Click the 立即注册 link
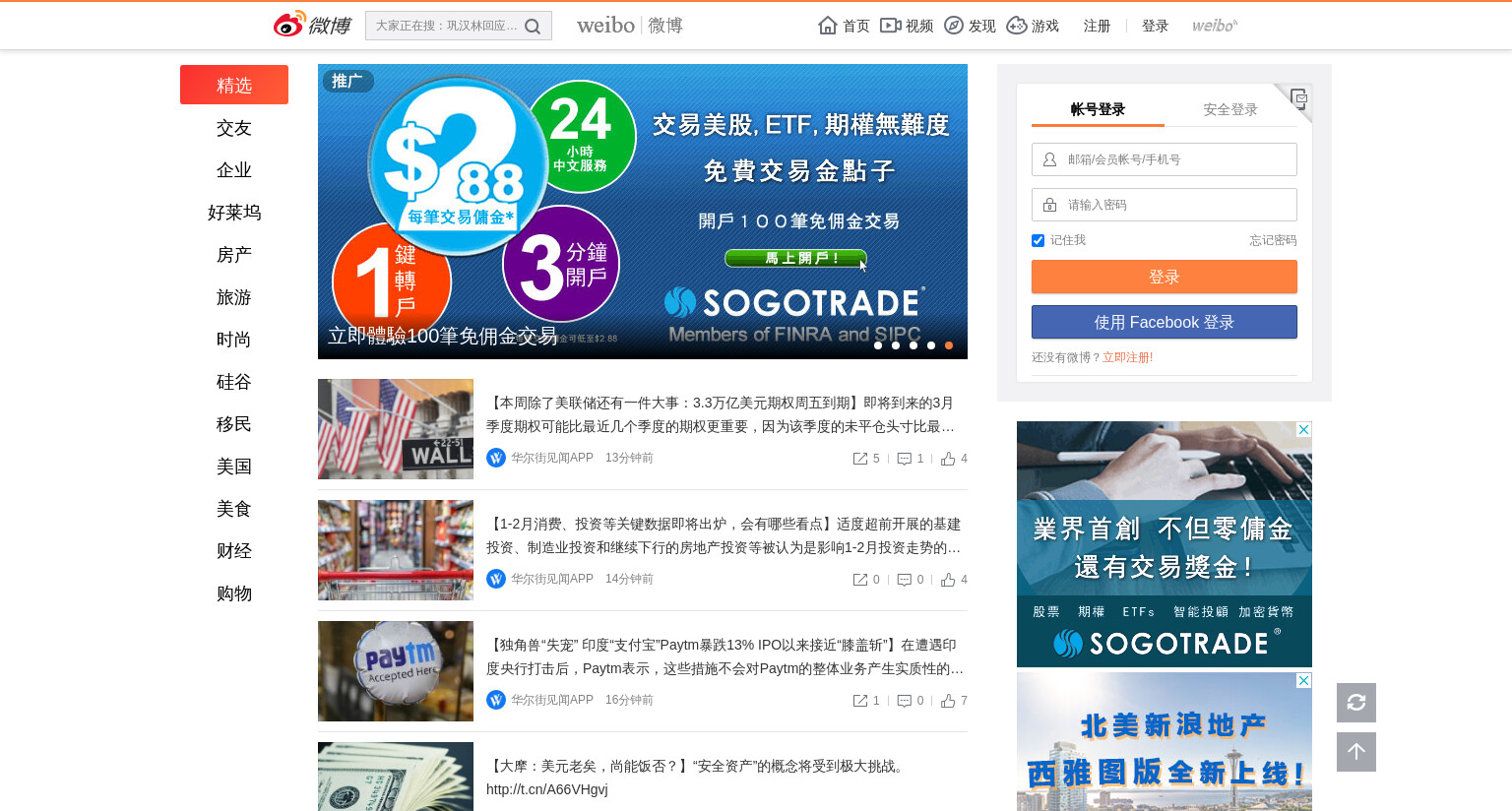This screenshot has height=811, width=1512. pyautogui.click(x=1125, y=357)
